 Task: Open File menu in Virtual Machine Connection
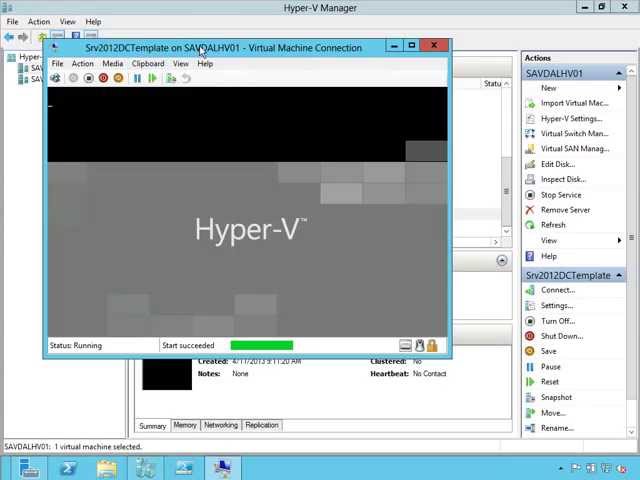[57, 64]
